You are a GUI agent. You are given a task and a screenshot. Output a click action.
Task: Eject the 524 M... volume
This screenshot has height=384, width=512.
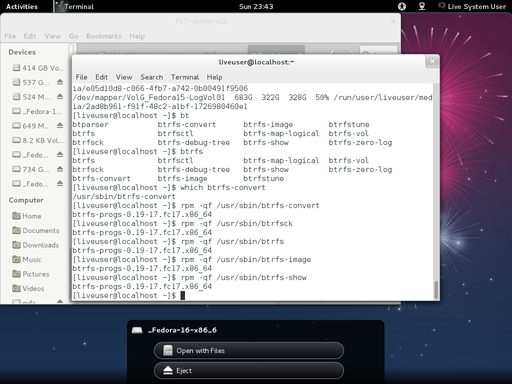click(x=60, y=97)
